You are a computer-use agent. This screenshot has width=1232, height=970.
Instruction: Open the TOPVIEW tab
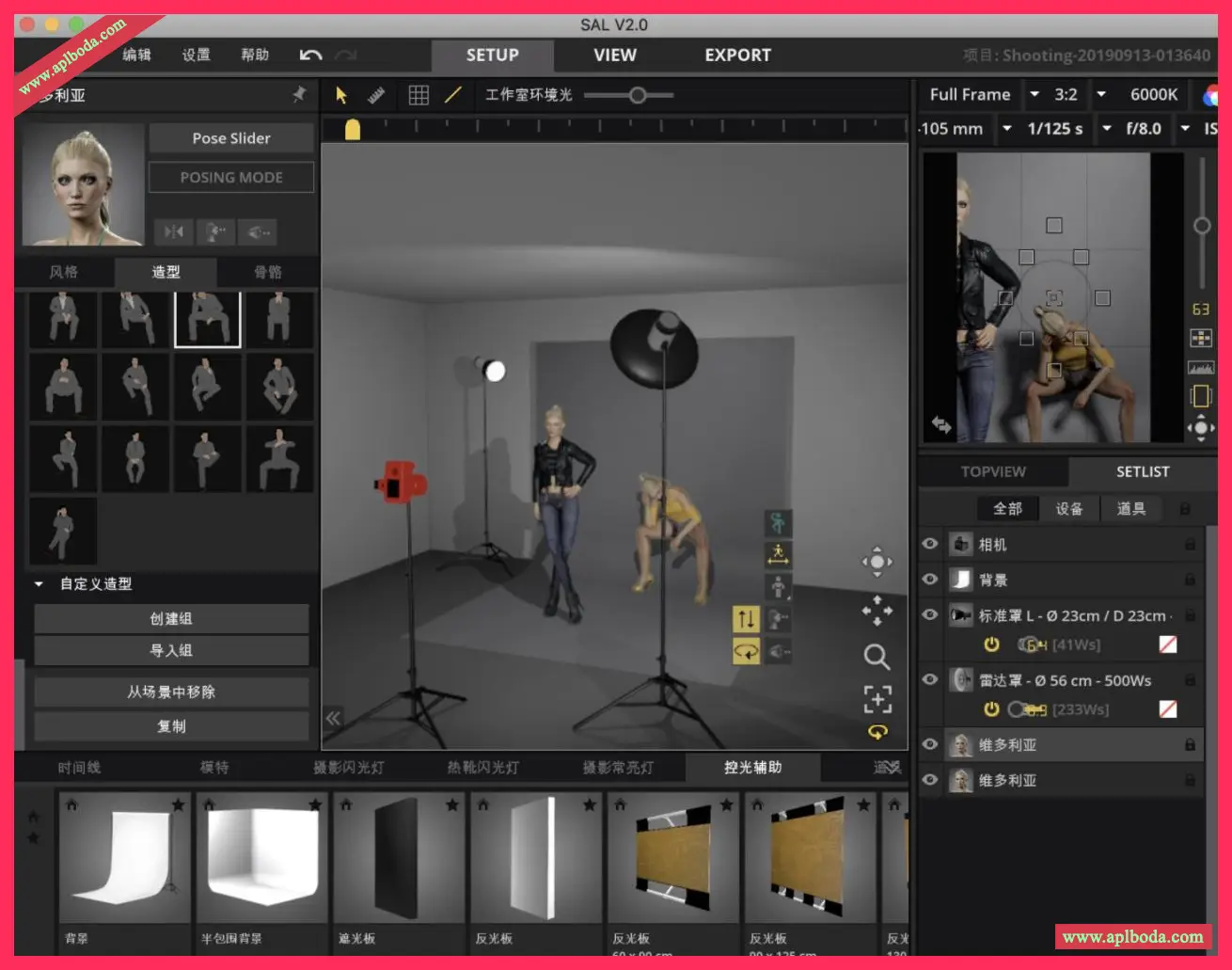993,471
